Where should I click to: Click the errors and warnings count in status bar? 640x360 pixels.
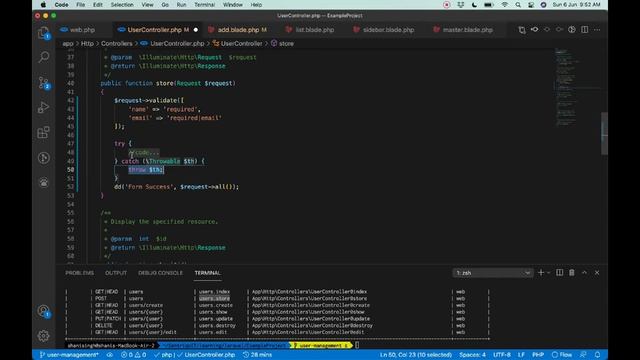[x=133, y=355]
